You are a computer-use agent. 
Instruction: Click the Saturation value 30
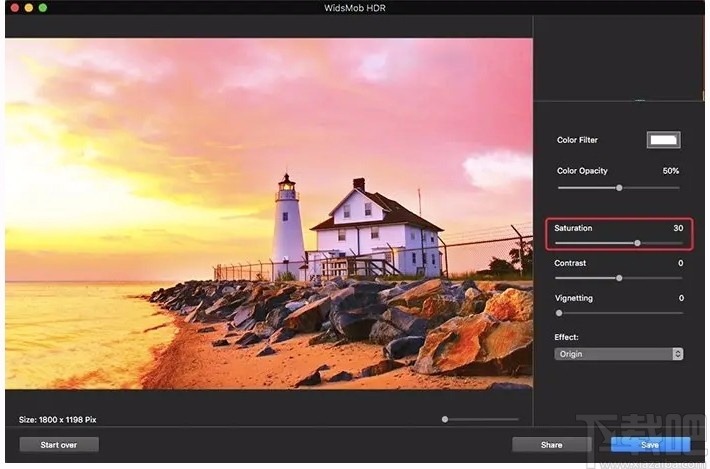[678, 228]
